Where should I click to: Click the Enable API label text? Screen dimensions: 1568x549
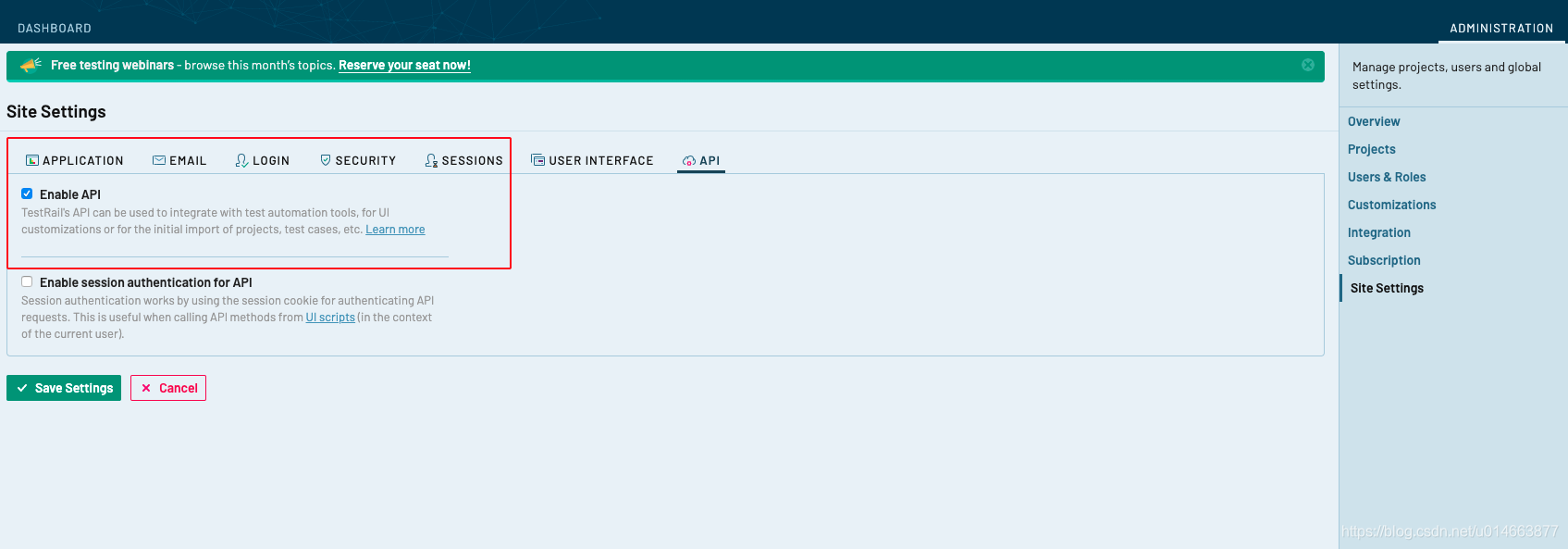(x=70, y=194)
